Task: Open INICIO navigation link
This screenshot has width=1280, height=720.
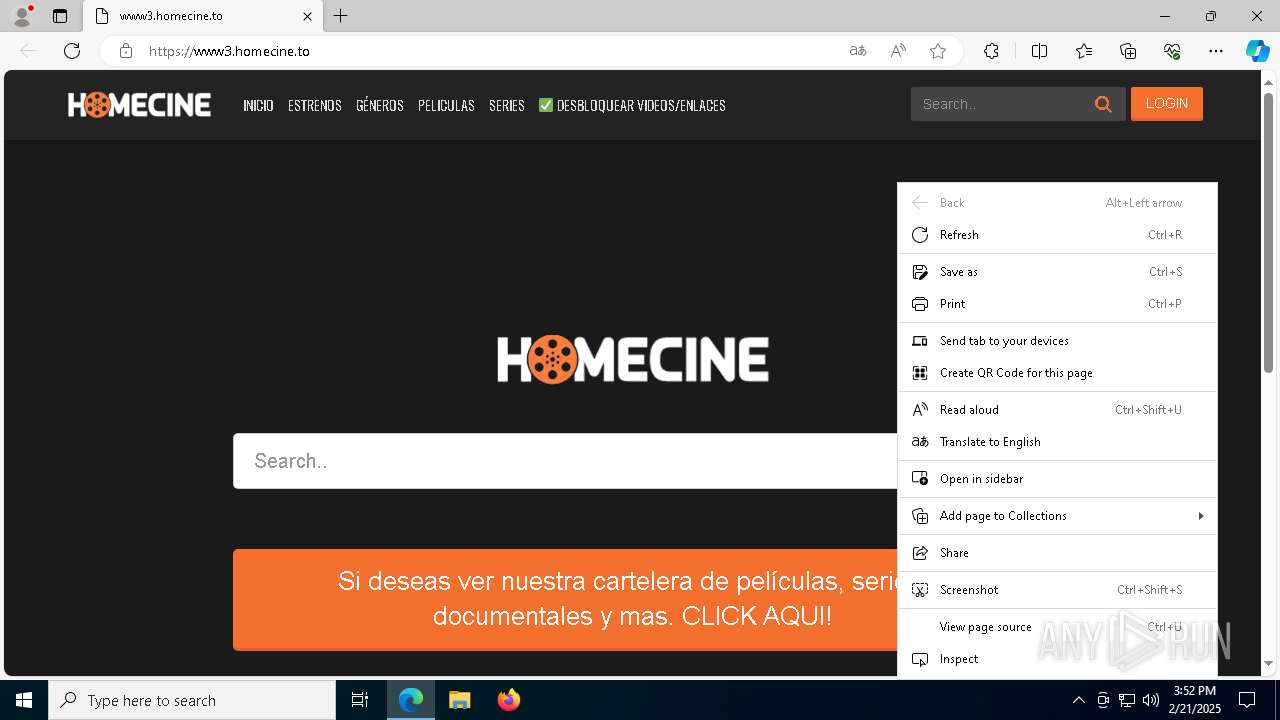Action: tap(258, 105)
